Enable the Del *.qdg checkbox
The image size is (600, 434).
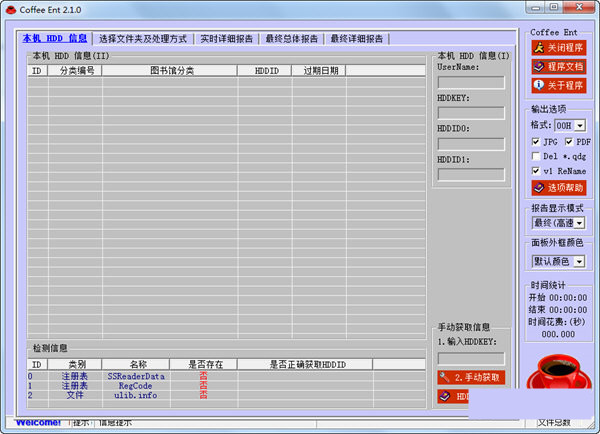tap(537, 156)
